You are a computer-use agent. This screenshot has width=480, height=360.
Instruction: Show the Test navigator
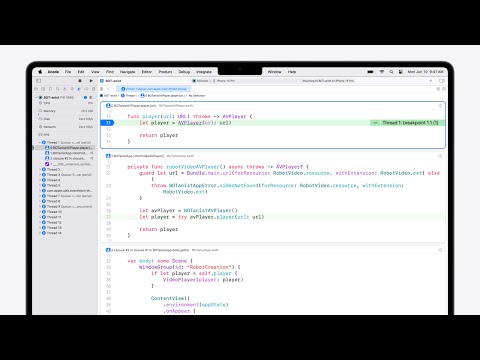point(72,89)
